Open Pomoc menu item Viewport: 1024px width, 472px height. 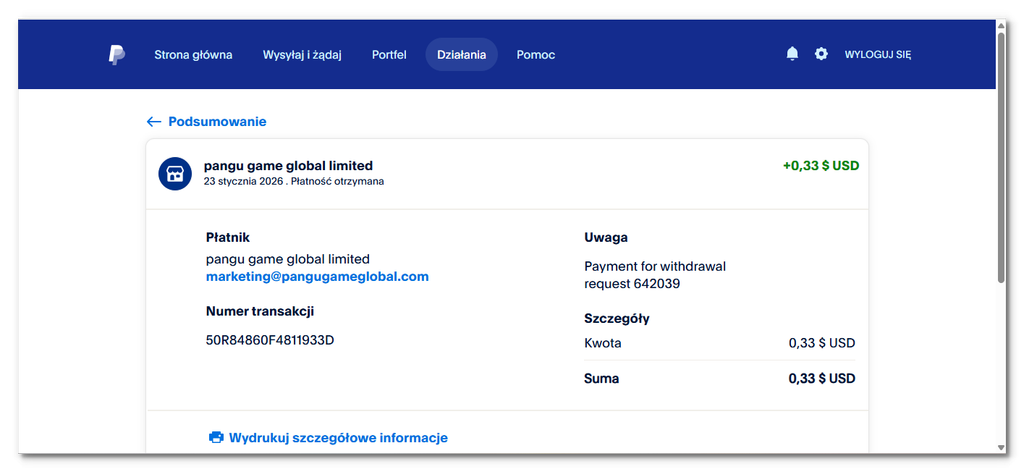coord(536,55)
